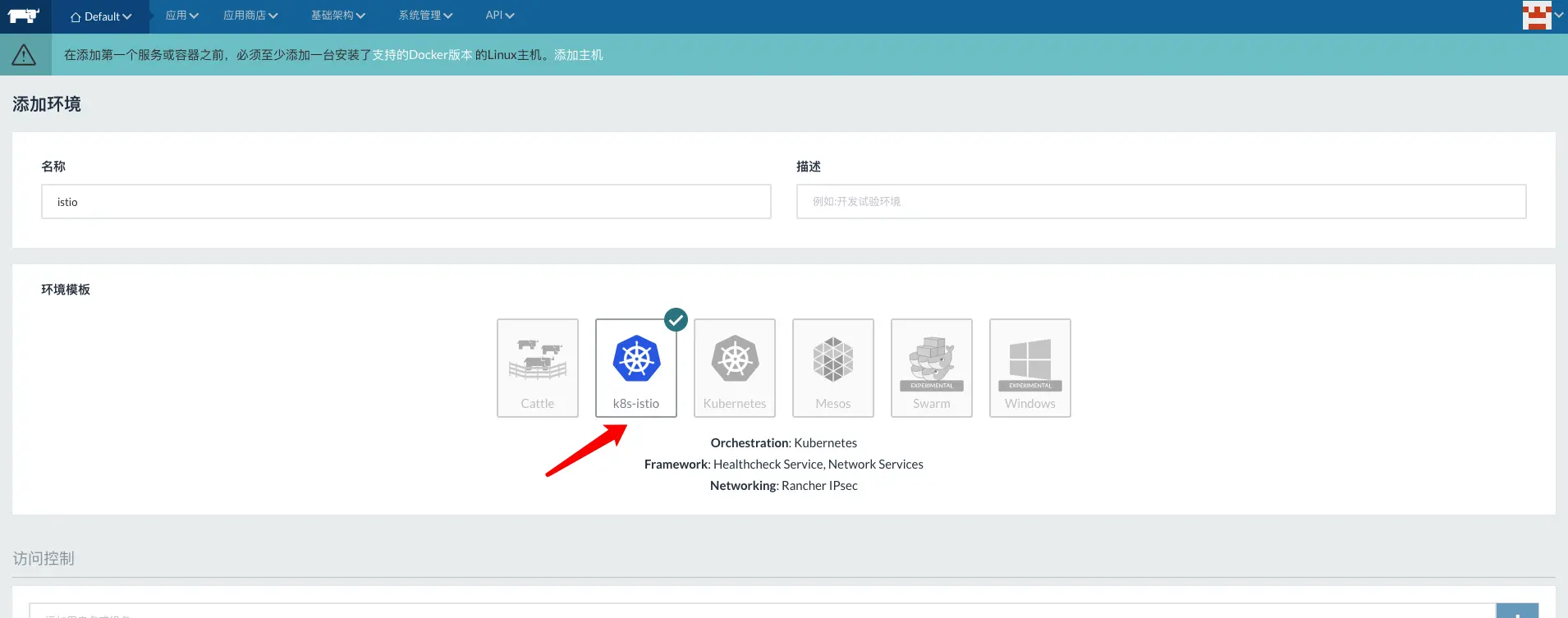Click the 添加环境 page heading
Screen dimensions: 1568x618
coord(47,104)
